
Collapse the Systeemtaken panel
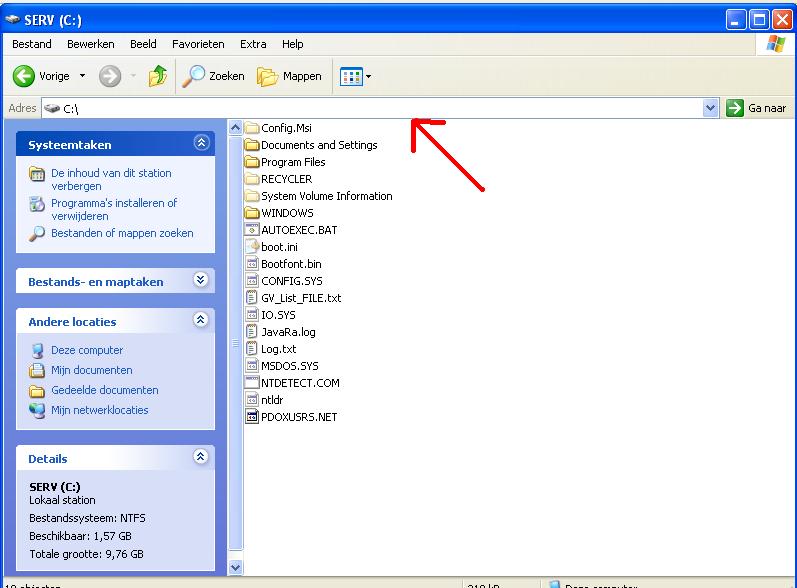(201, 143)
